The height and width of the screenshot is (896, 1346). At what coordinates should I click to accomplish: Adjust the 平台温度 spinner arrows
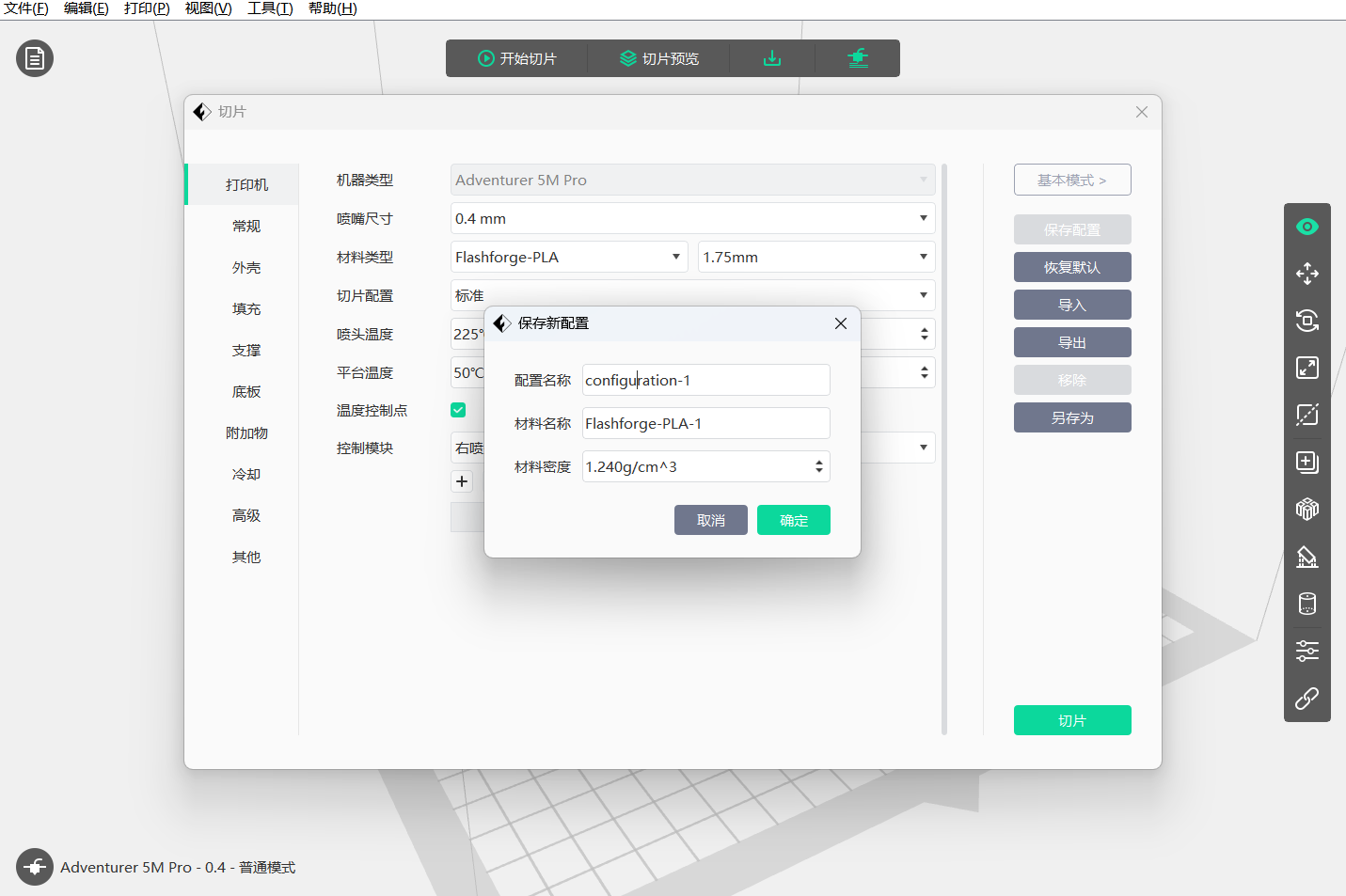(925, 372)
